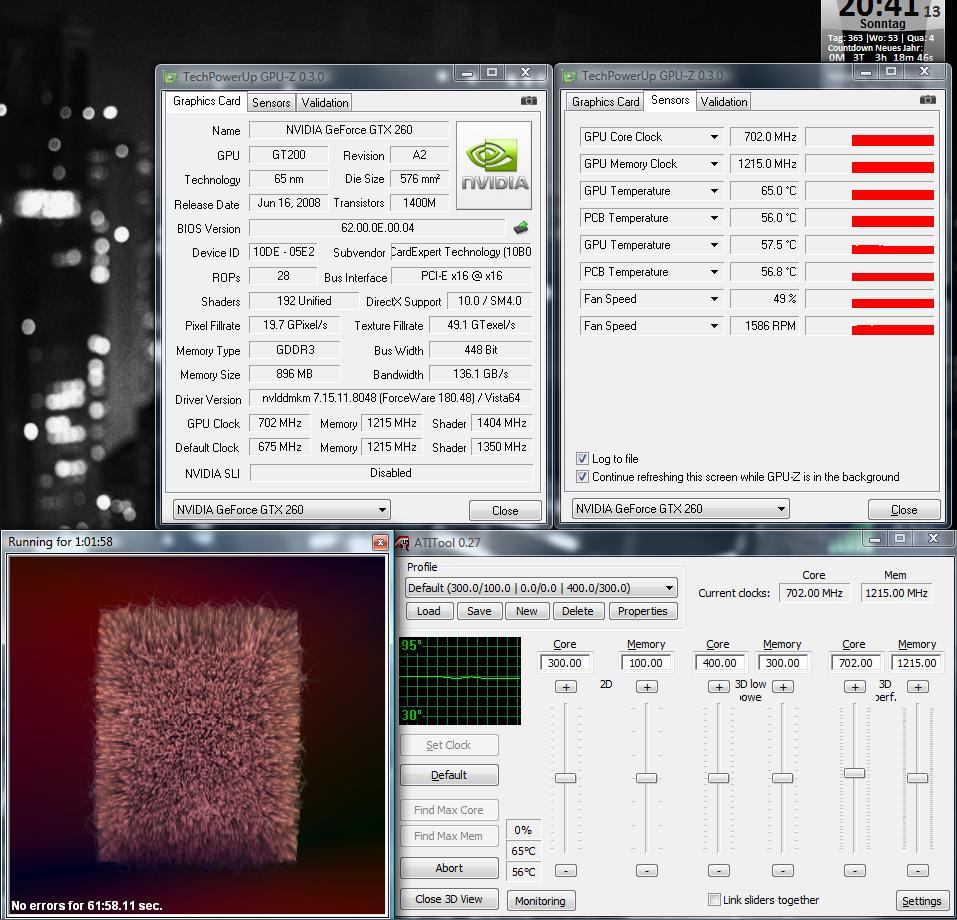This screenshot has width=957, height=920.
Task: Click Save profile button in ATITool
Action: [479, 611]
